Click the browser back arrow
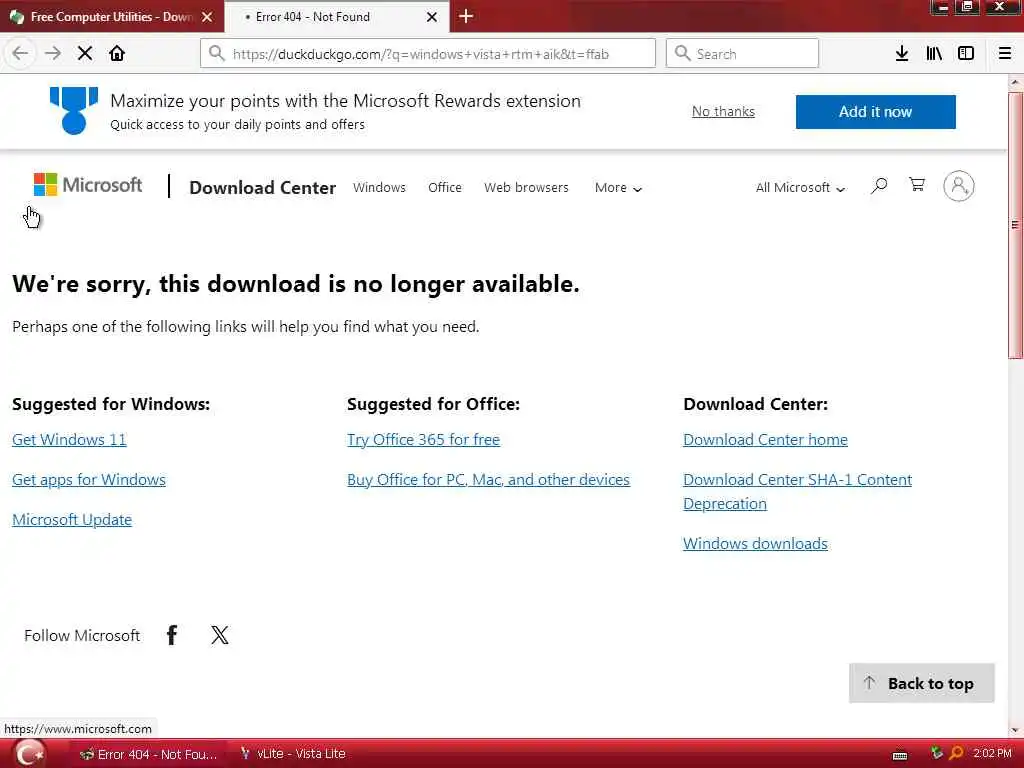 point(20,54)
